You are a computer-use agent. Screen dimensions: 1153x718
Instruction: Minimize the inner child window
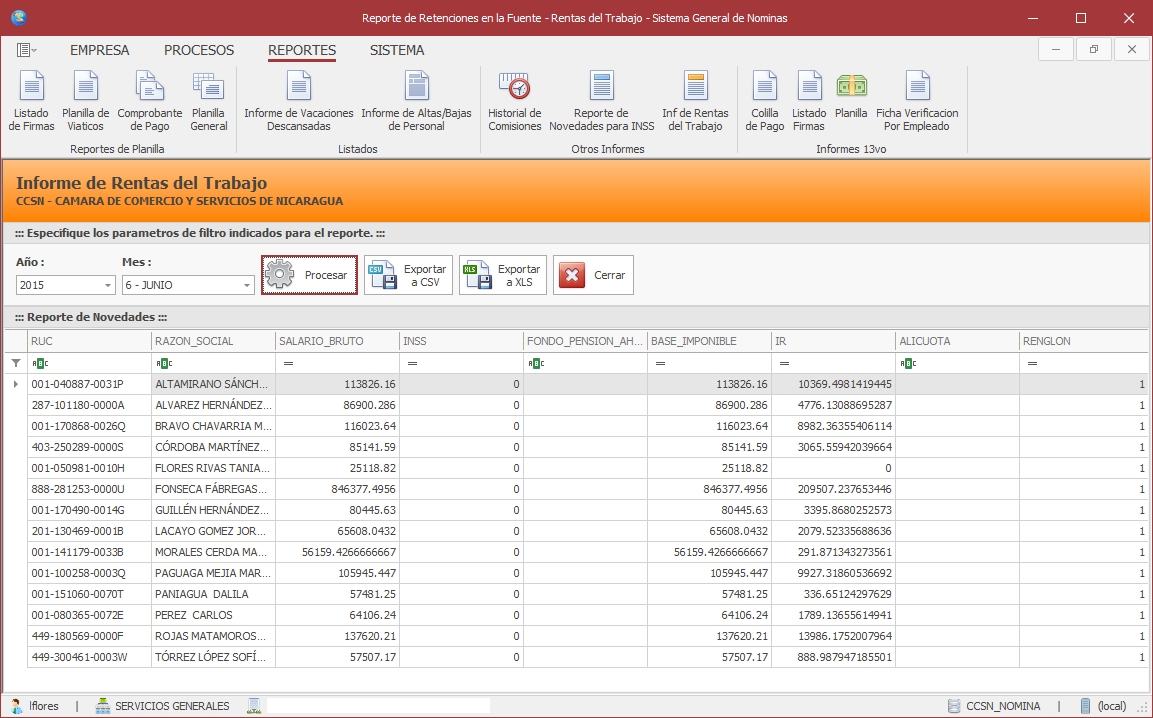(x=1056, y=49)
